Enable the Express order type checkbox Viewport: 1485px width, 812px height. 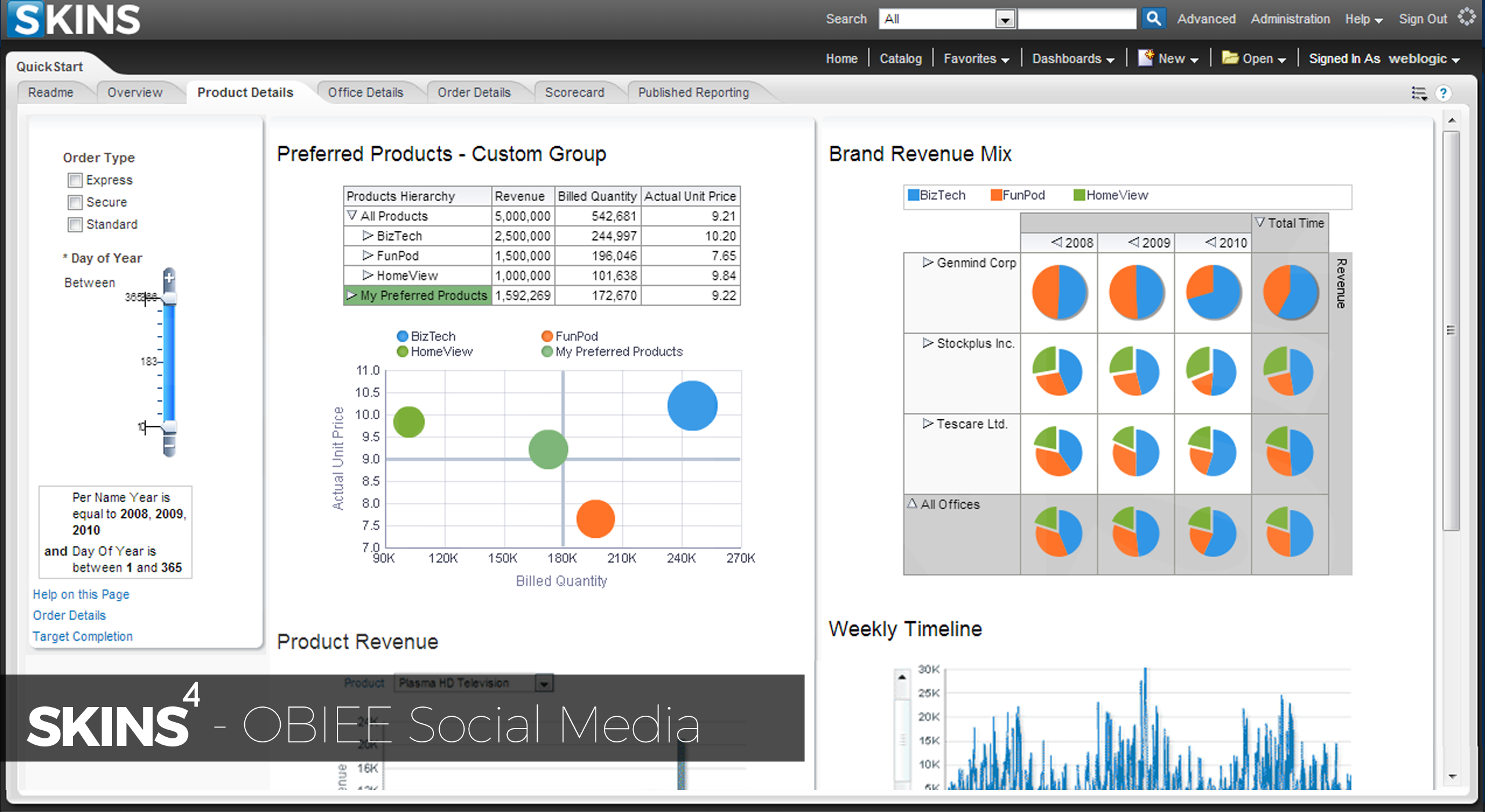click(75, 180)
